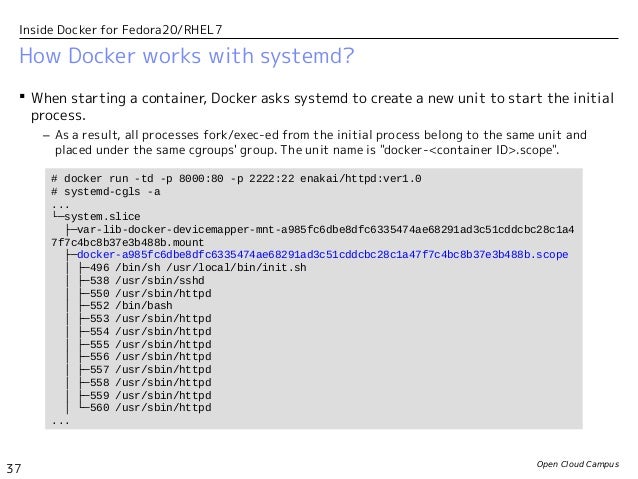Select process row '554 /usr/sbin/httpd'
Image resolution: width=638 pixels, height=479 pixels.
(146, 332)
